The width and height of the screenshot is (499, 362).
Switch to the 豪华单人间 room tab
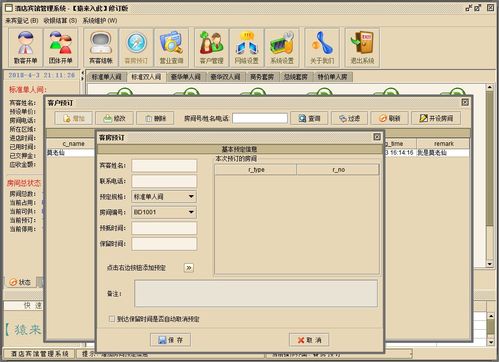186,77
